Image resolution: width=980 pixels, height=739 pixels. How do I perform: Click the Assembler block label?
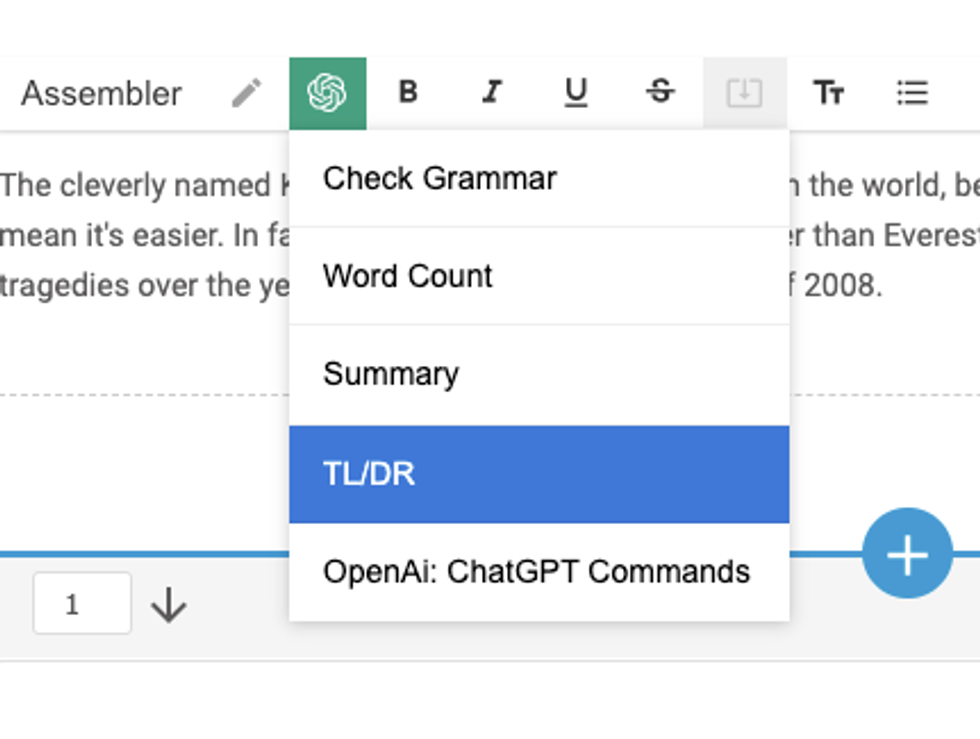[101, 93]
